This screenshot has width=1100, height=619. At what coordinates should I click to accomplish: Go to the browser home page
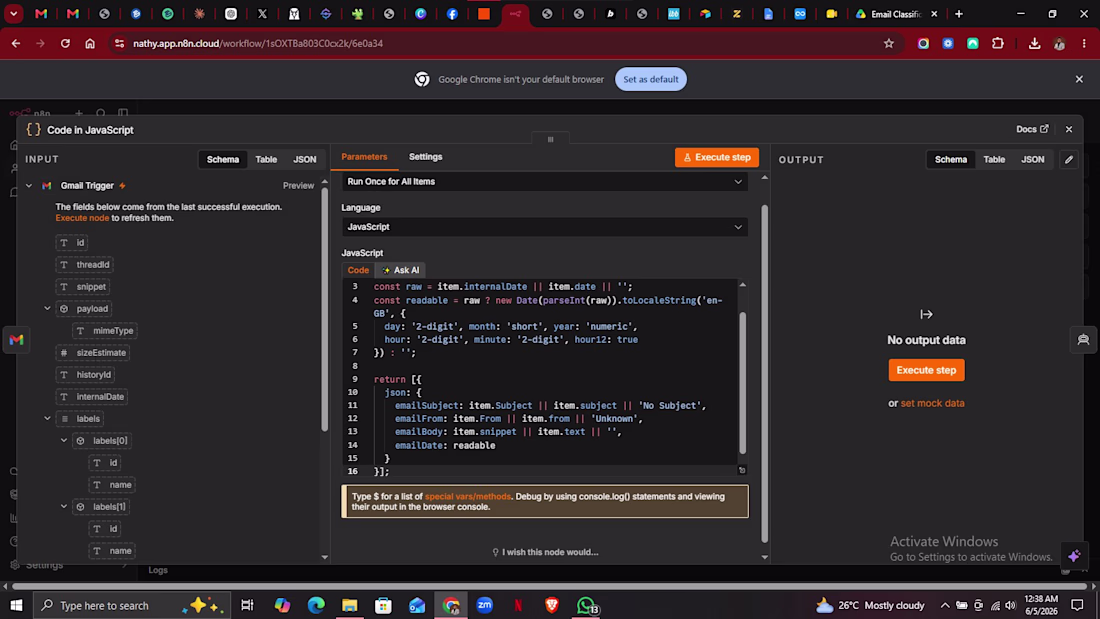[90, 44]
